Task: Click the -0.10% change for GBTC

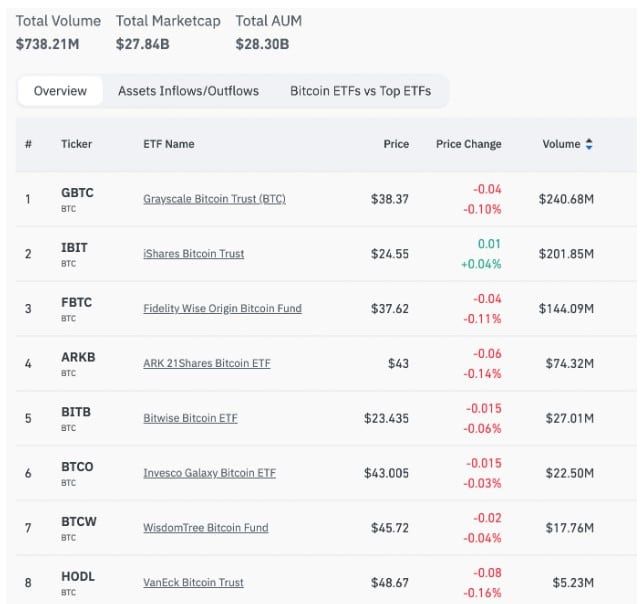Action: 482,209
